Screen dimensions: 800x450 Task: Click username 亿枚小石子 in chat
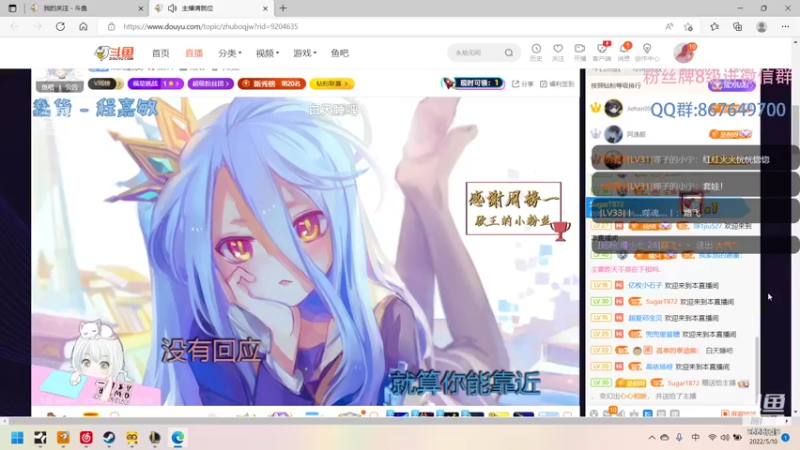(x=645, y=285)
